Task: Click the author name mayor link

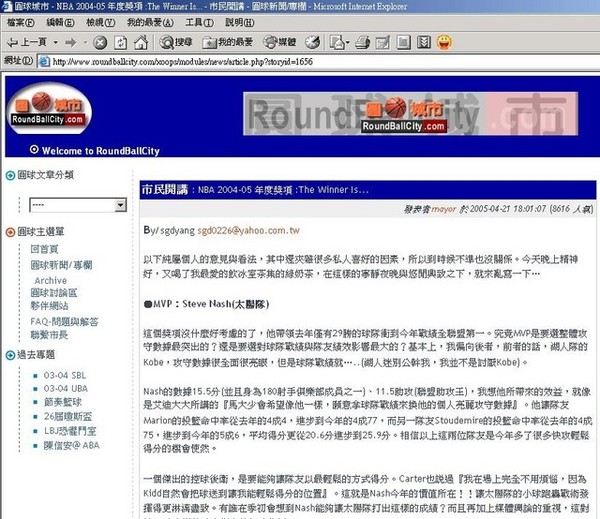Action: coord(444,209)
